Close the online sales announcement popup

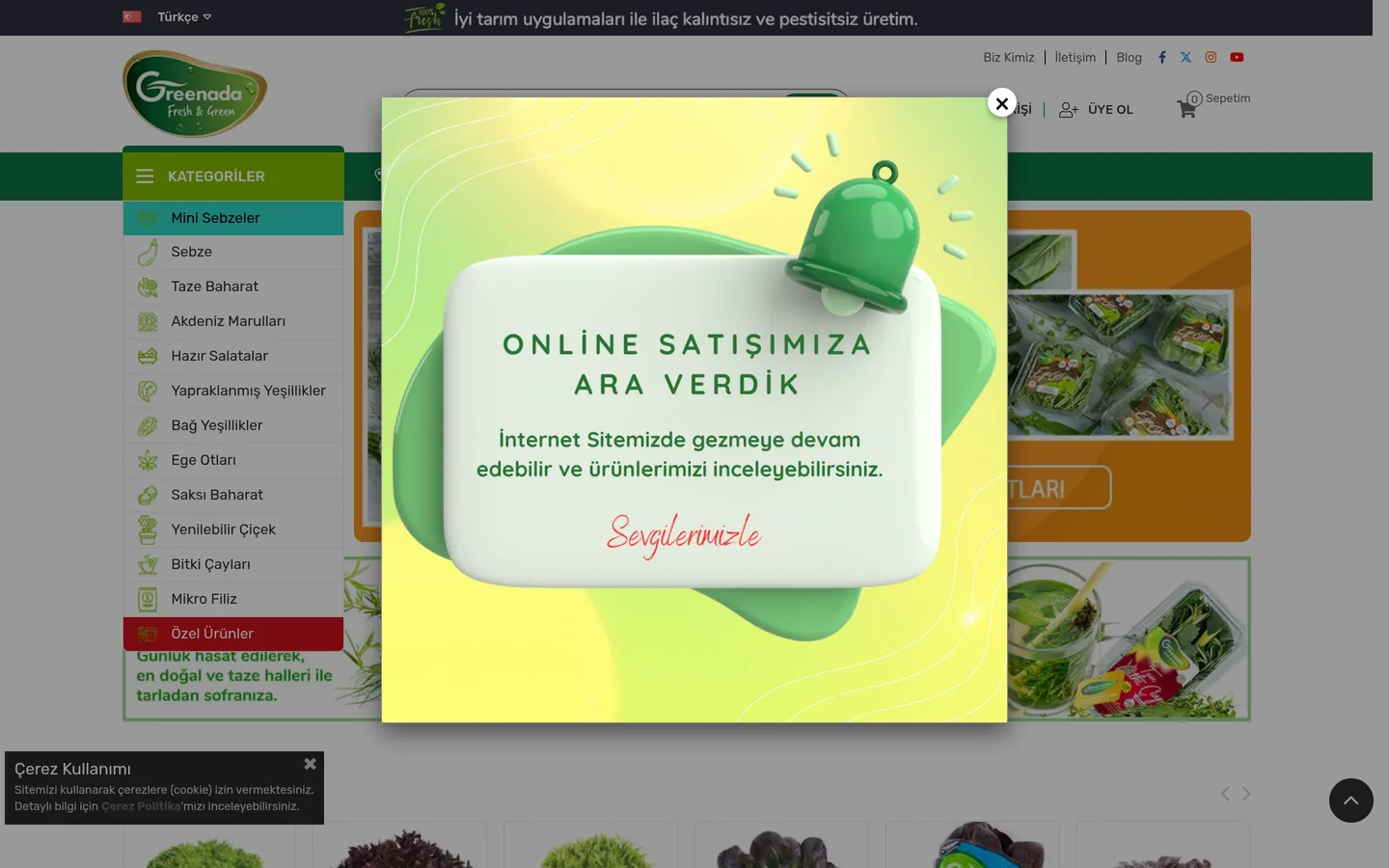pos(1002,103)
